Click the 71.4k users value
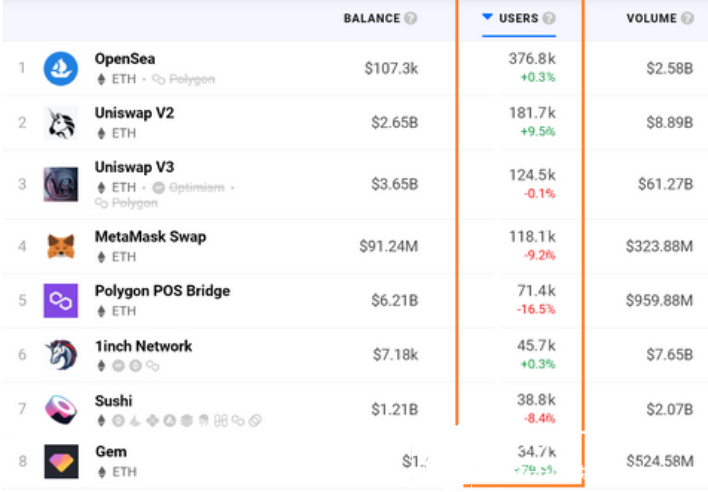 (536, 291)
